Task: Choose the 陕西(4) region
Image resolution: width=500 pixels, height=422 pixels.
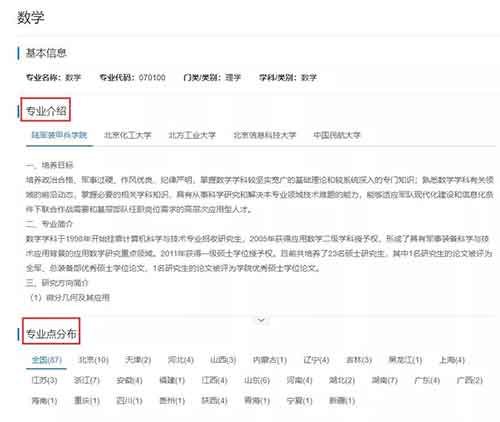Action: (214, 401)
